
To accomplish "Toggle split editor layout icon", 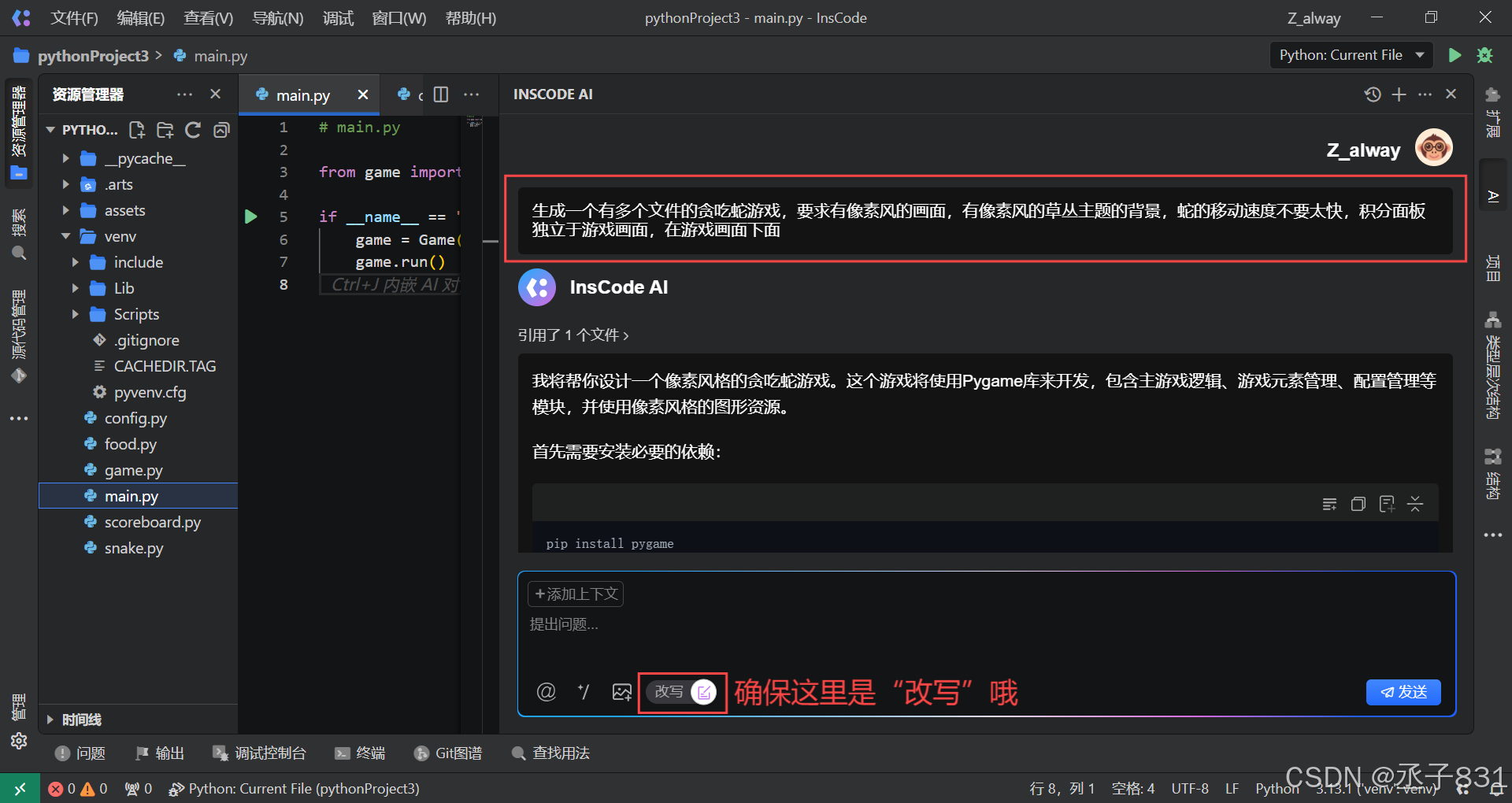I will (441, 94).
